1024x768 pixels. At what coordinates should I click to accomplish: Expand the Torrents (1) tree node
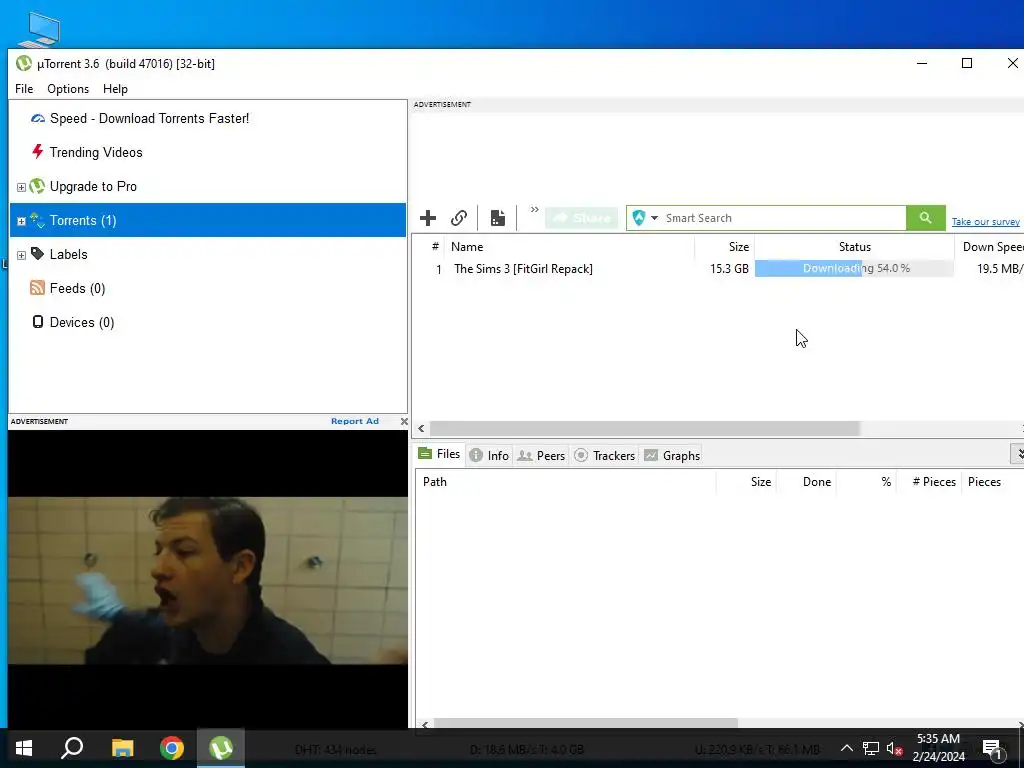(21, 221)
